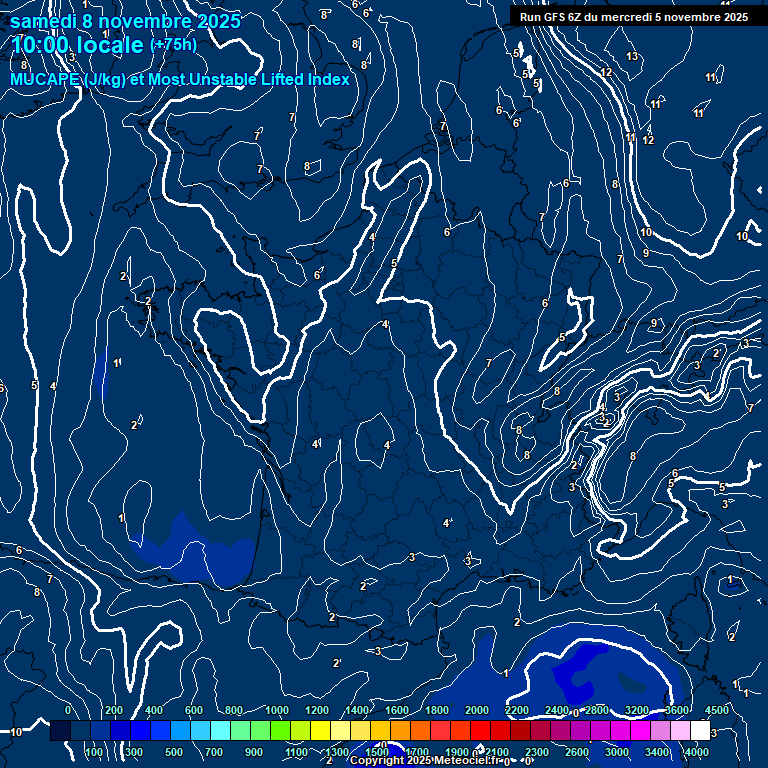Click the light pink legend swatch between 3600 and 4000
Screen dimensions: 768x768
pos(680,730)
